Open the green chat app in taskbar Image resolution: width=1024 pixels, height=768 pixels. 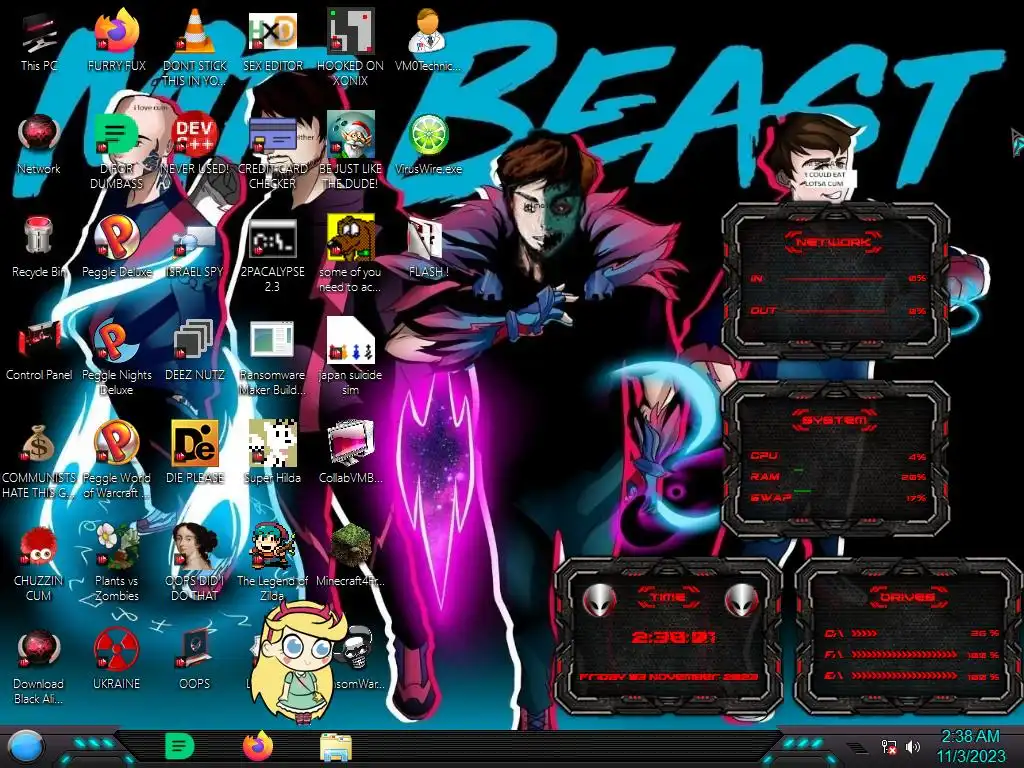point(180,746)
